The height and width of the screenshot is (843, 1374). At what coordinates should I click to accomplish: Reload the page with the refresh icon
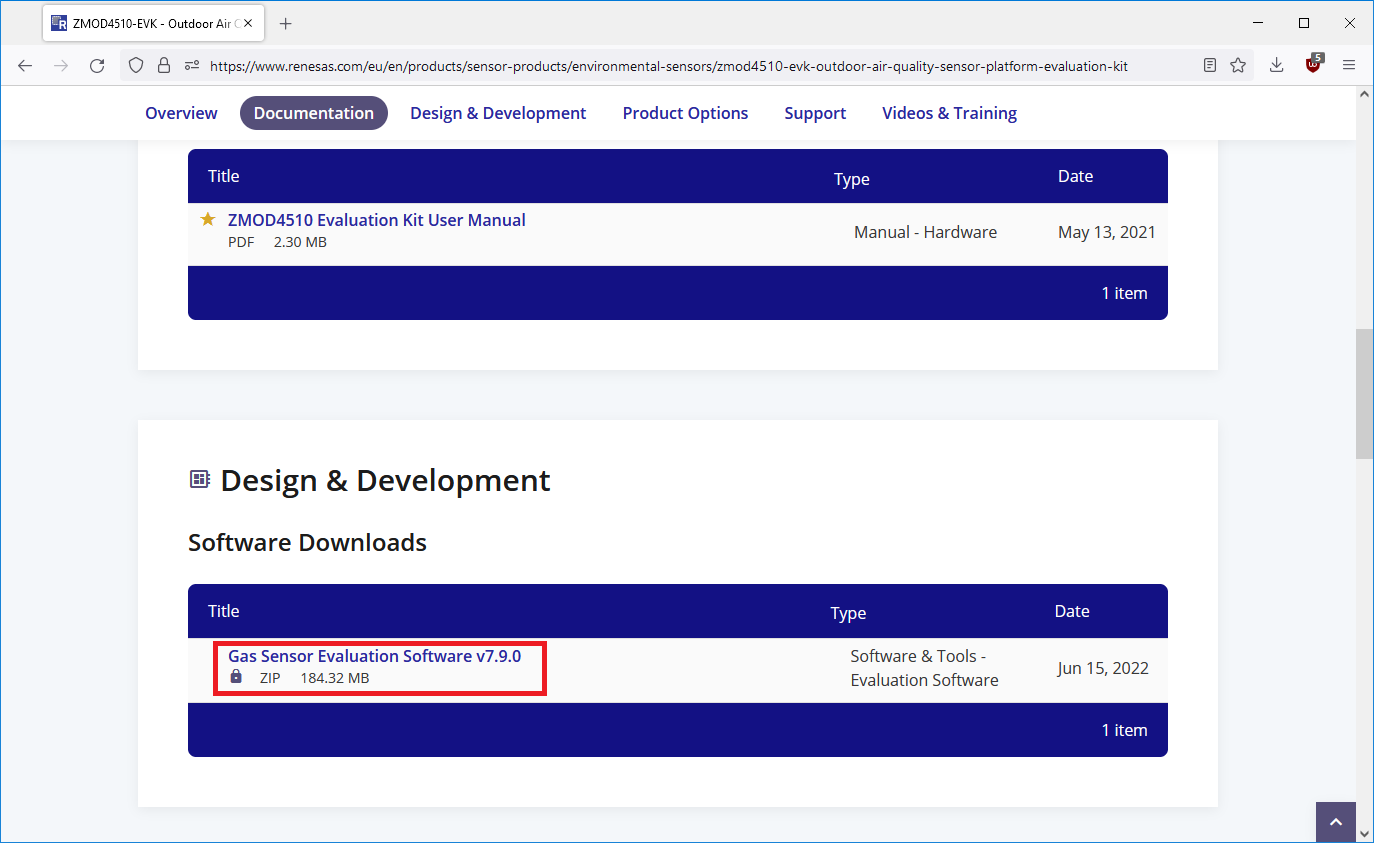pos(97,66)
